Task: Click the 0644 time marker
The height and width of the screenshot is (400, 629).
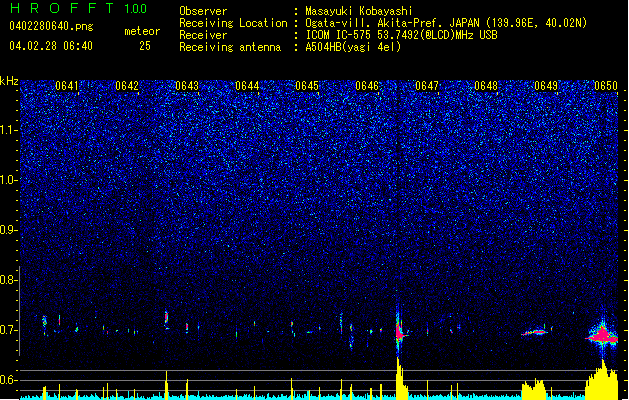Action: [x=247, y=86]
